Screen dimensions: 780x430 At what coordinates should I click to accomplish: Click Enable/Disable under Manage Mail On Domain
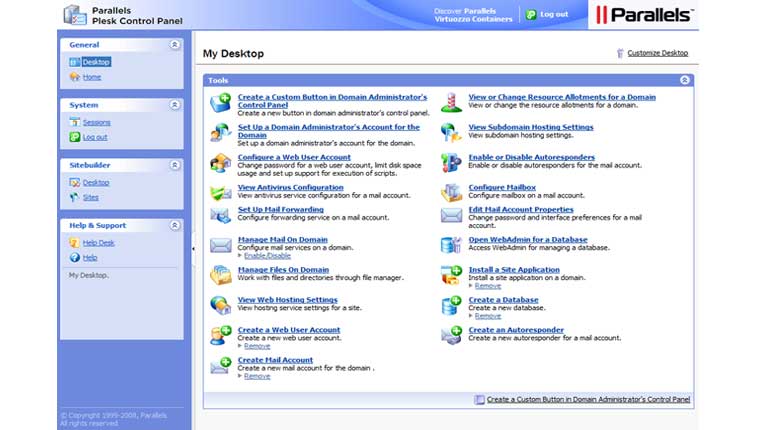click(x=267, y=255)
